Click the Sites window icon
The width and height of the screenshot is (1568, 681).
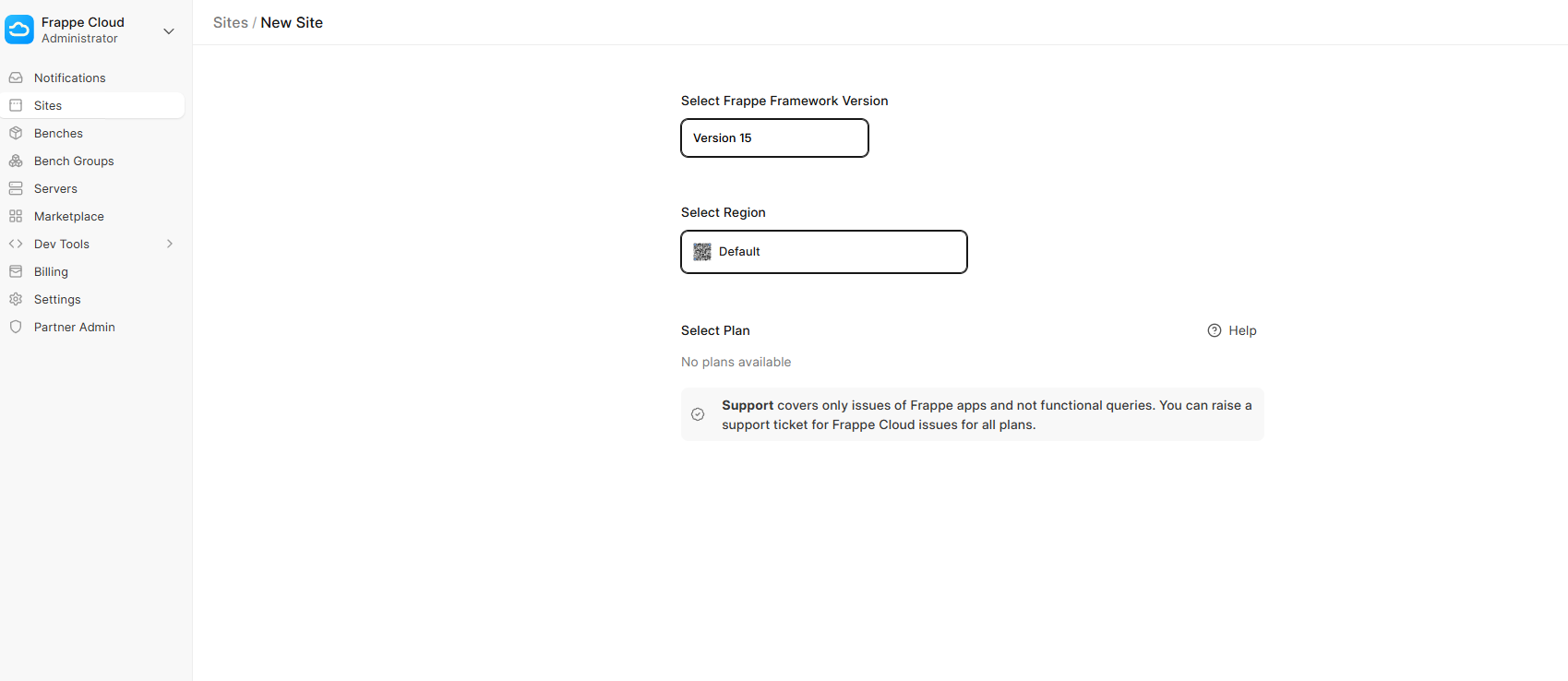click(16, 105)
